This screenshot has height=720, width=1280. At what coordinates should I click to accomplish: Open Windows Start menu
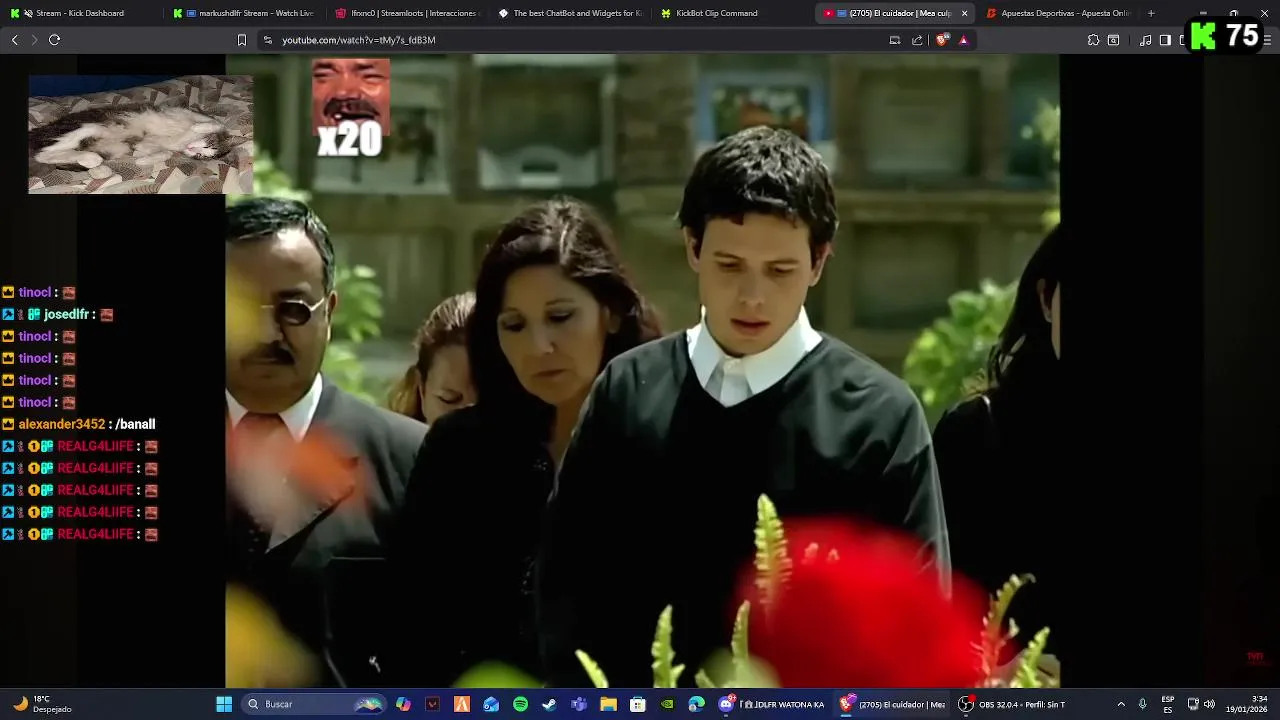224,704
